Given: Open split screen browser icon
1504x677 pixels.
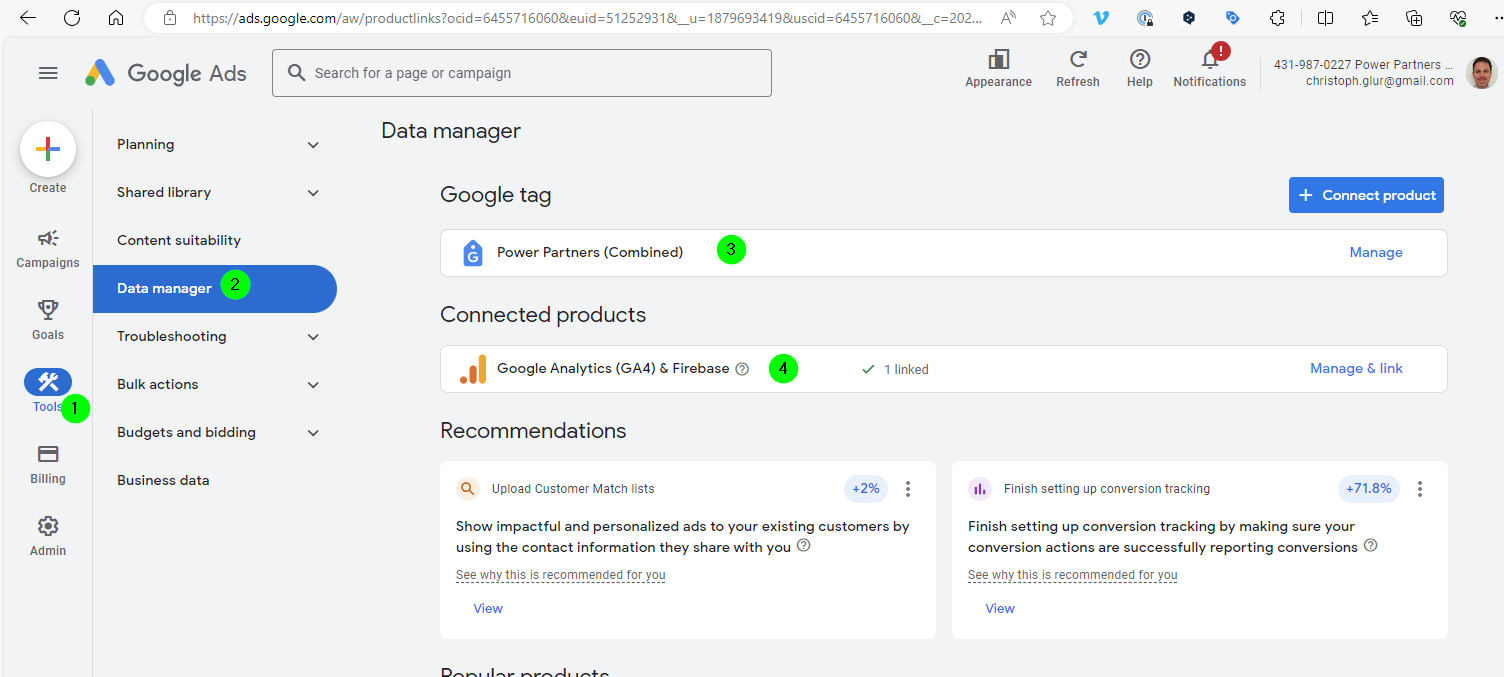Looking at the screenshot, I should (1325, 18).
